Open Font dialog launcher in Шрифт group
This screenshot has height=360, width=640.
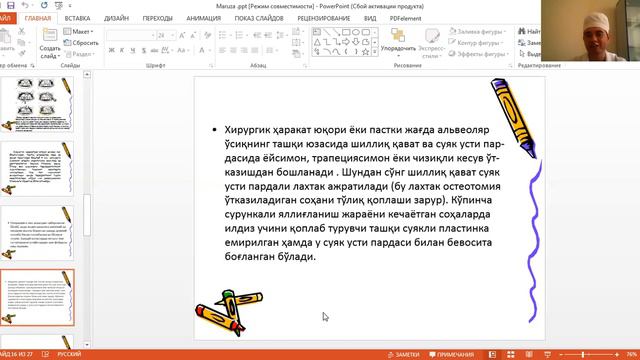click(211, 65)
